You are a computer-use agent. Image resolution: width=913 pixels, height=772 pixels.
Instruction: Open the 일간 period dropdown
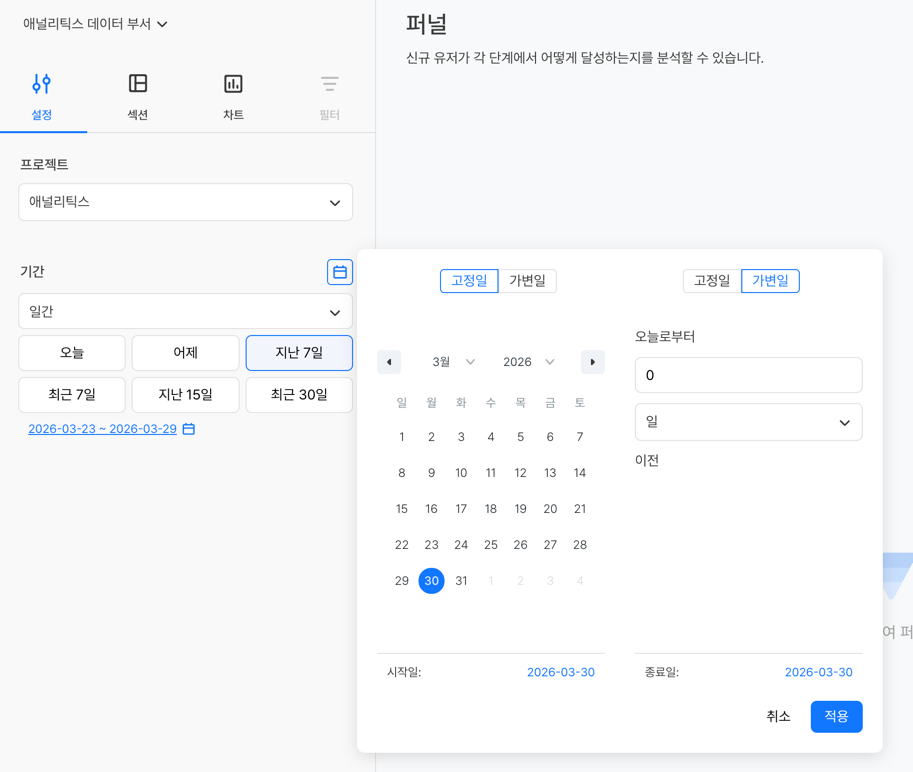[186, 312]
